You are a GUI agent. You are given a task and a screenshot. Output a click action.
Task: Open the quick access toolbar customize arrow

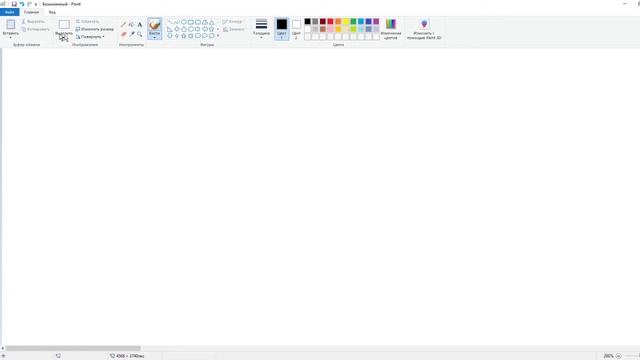pos(36,4)
